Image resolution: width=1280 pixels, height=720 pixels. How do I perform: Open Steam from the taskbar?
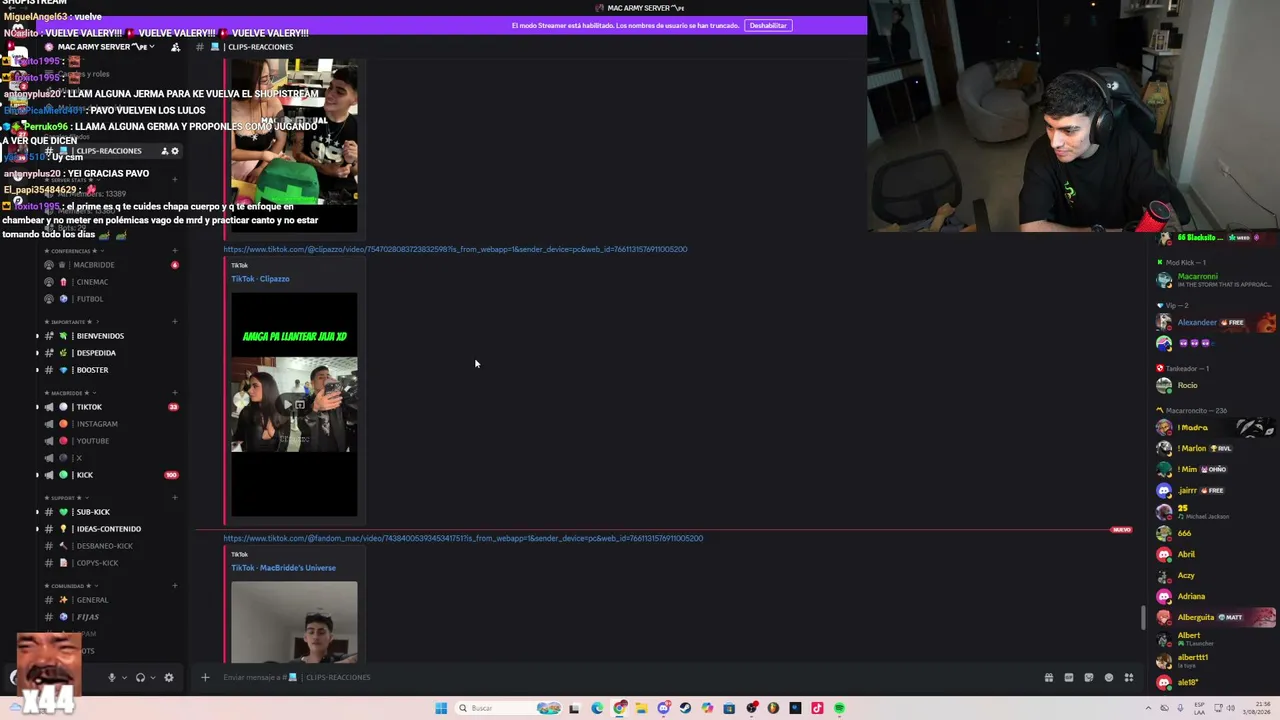click(x=685, y=708)
